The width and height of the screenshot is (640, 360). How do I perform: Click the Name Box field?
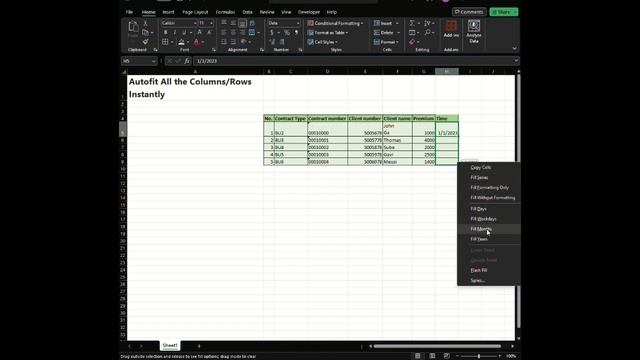(x=139, y=61)
